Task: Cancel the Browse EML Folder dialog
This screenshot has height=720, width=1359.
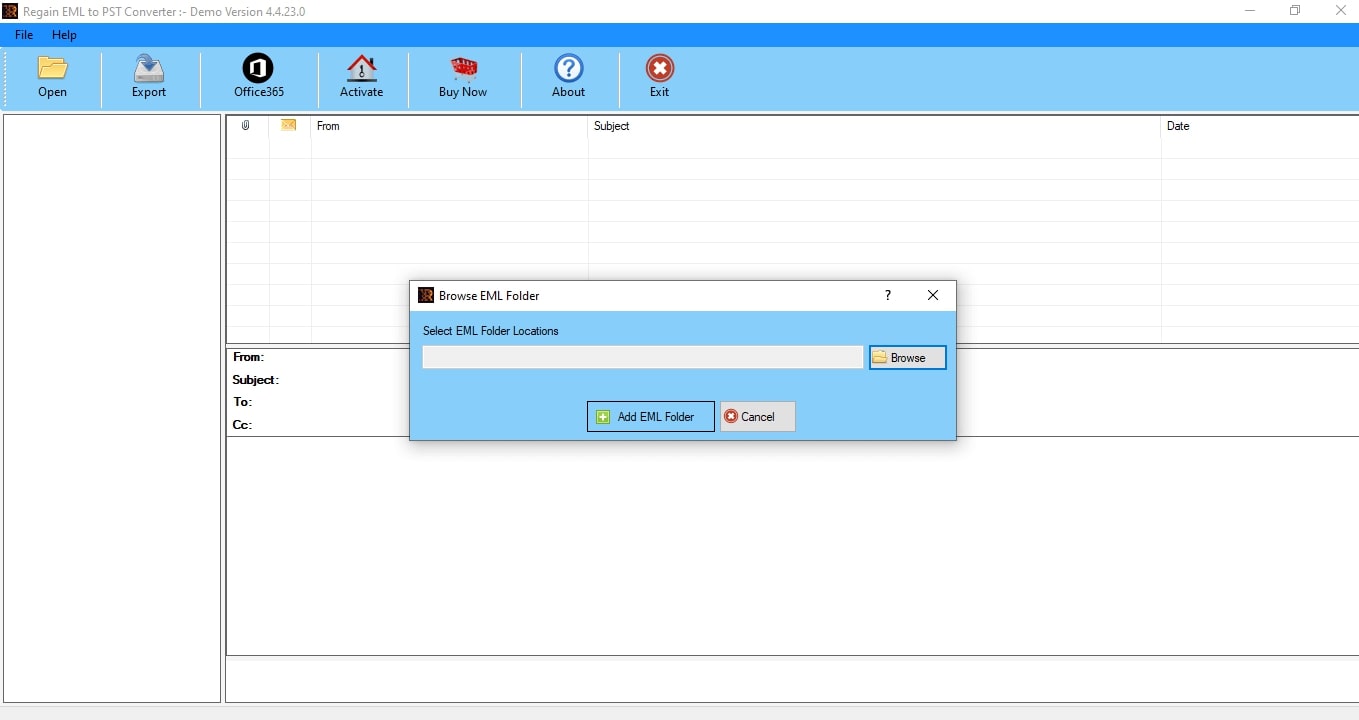Action: click(x=757, y=417)
